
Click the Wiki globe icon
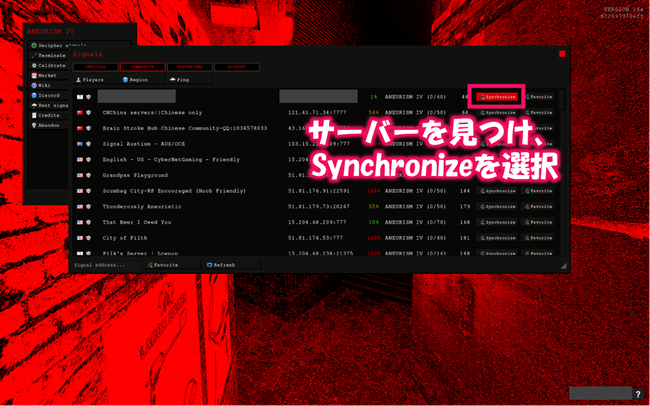click(x=34, y=85)
